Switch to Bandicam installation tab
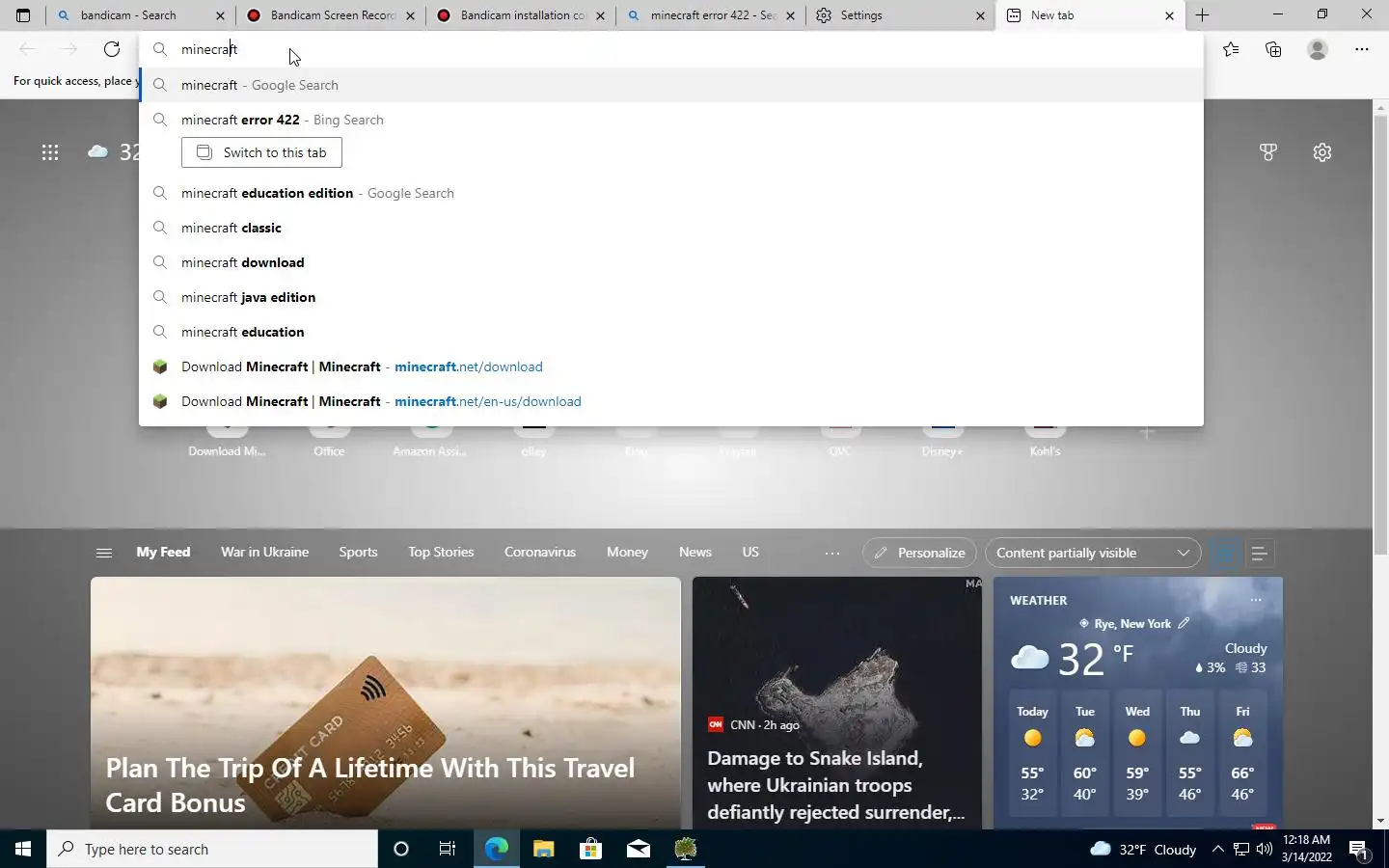The image size is (1389, 868). pyautogui.click(x=522, y=15)
